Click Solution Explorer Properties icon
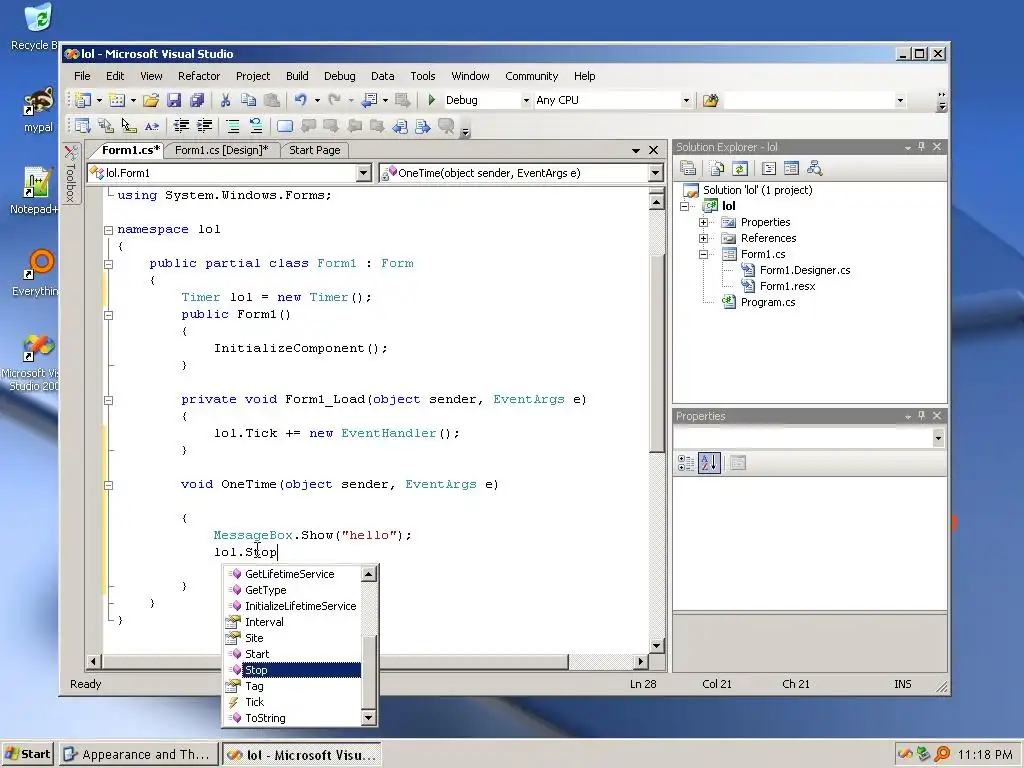This screenshot has width=1024, height=768. click(688, 168)
